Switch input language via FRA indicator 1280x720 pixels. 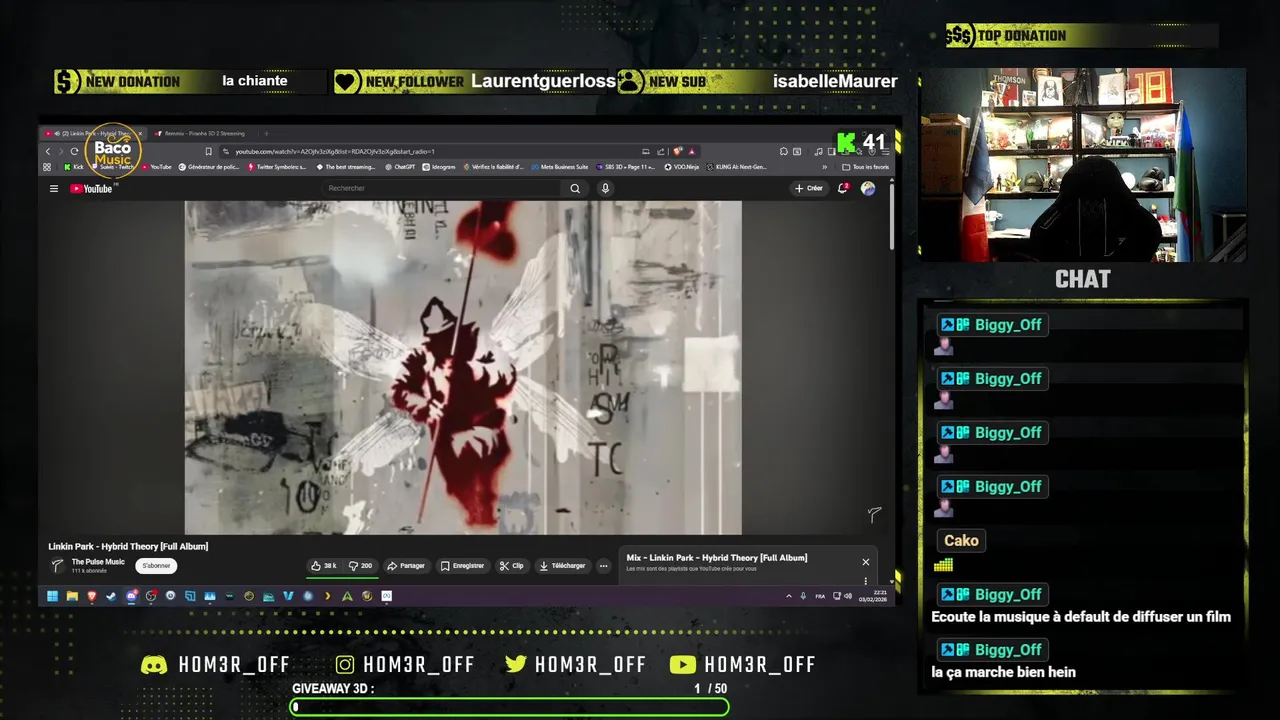coord(820,596)
